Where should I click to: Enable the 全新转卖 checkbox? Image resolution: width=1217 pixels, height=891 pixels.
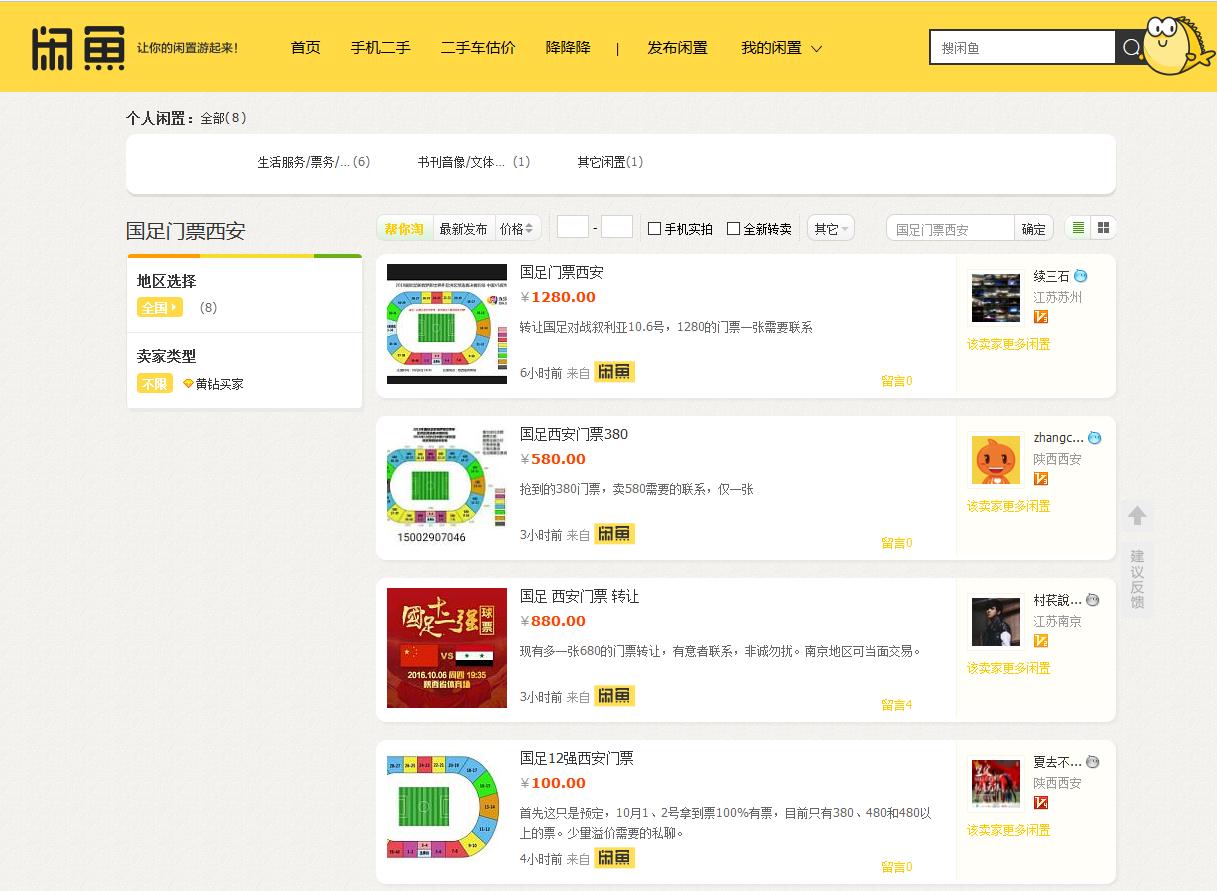tap(733, 229)
